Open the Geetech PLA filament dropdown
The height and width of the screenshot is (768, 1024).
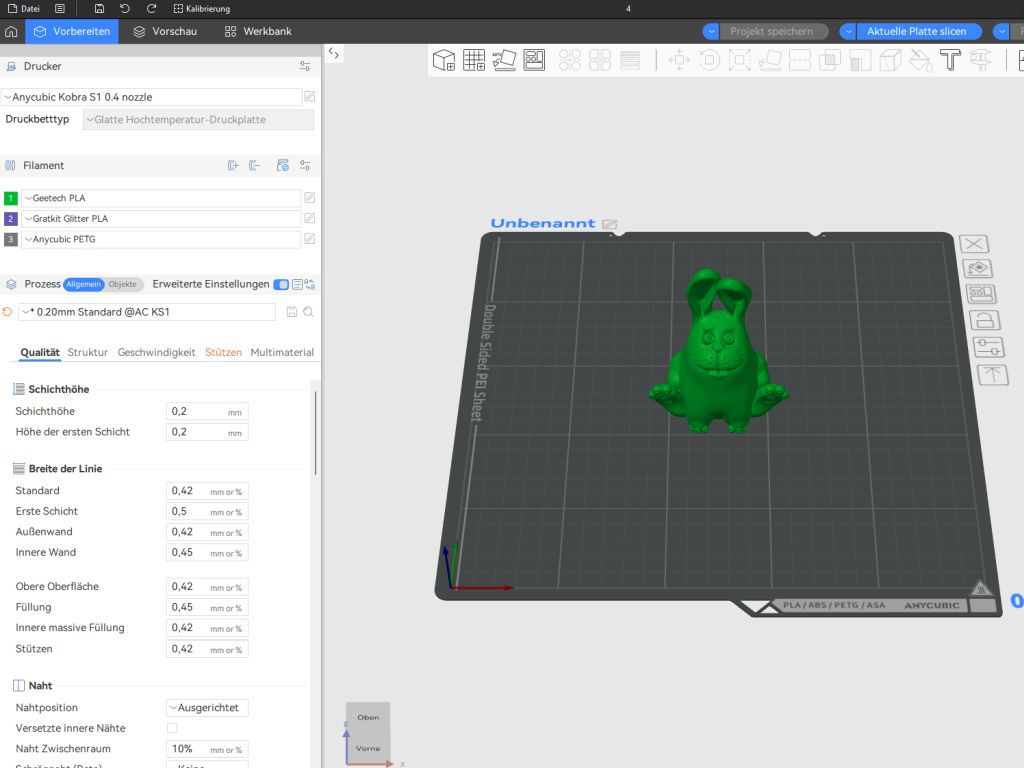[x=161, y=198]
